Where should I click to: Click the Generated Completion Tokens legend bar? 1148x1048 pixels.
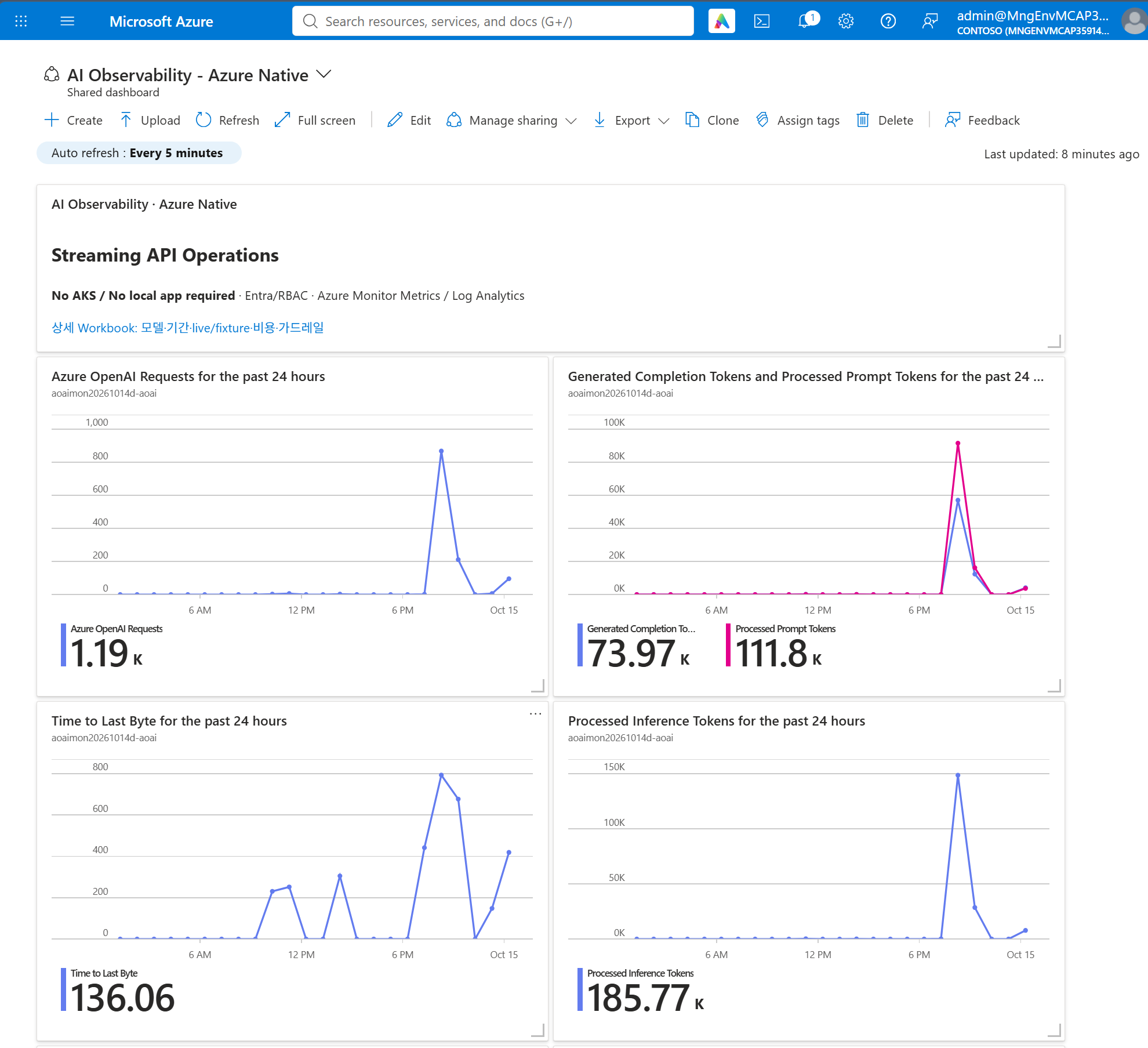click(x=580, y=645)
